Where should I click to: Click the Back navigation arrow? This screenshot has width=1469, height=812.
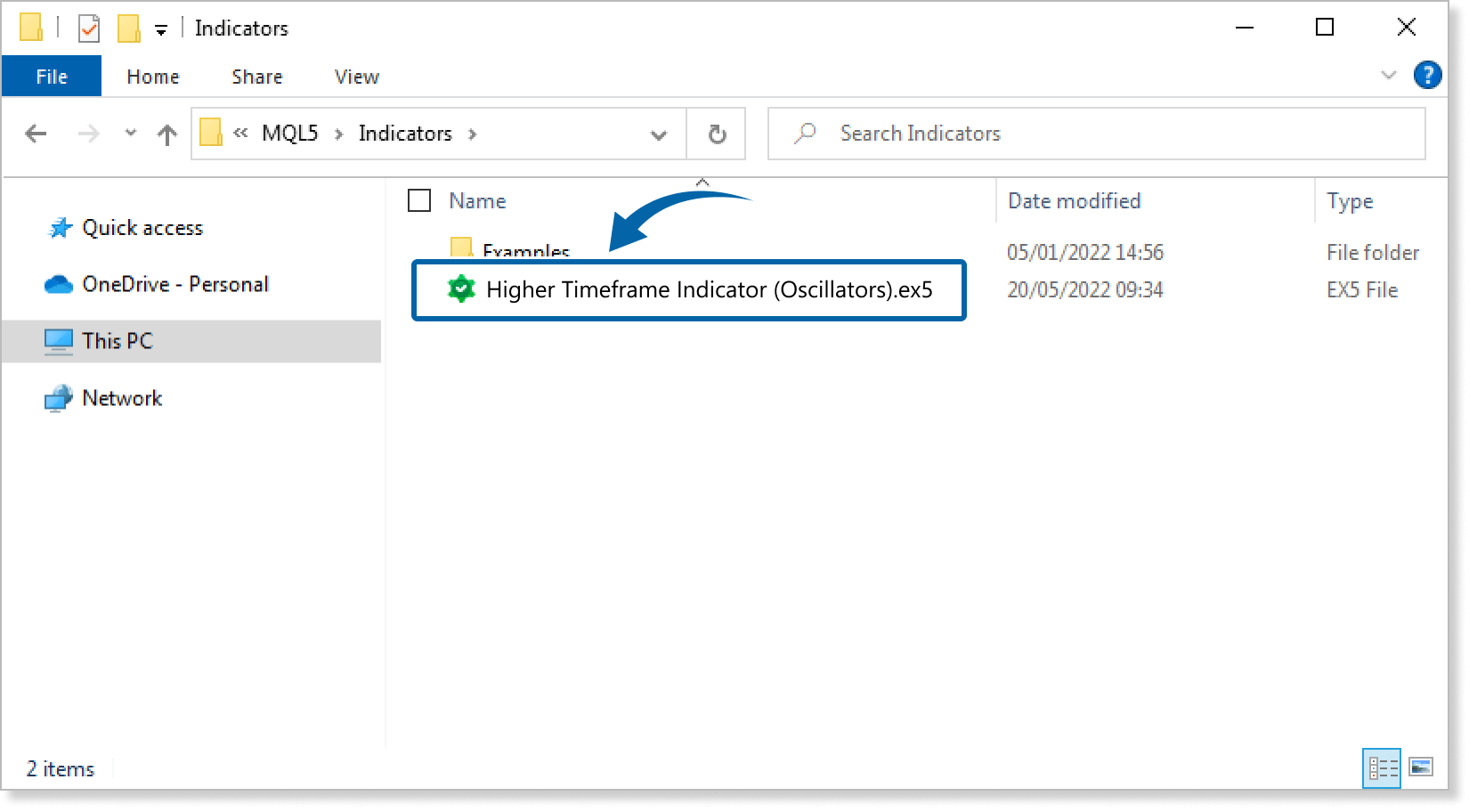[x=37, y=134]
